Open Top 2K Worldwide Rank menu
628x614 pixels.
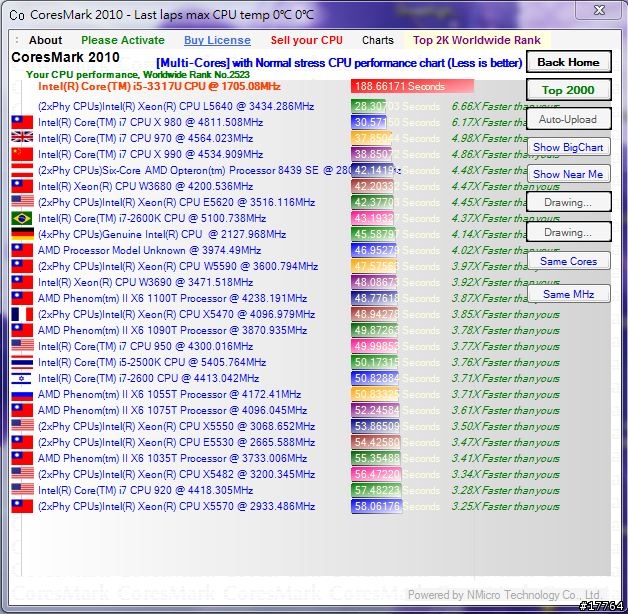coord(477,40)
